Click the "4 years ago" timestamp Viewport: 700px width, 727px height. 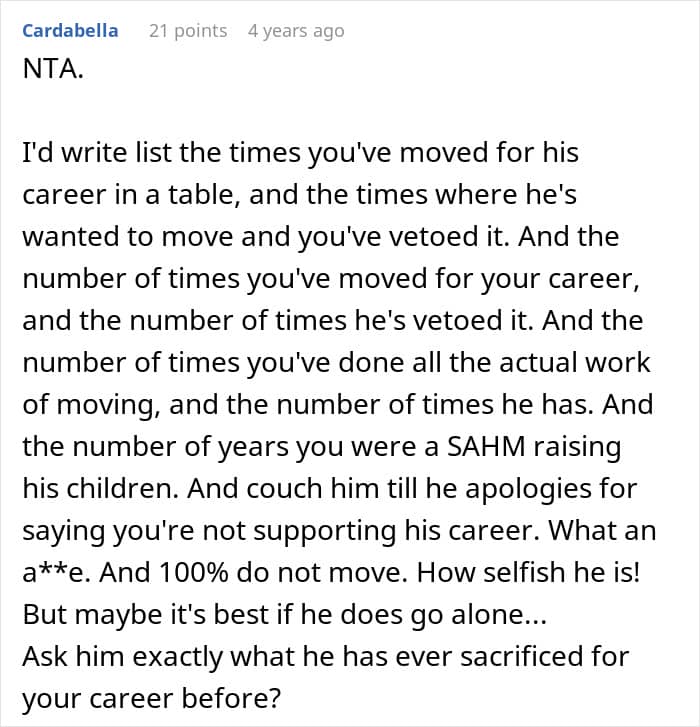pos(295,31)
